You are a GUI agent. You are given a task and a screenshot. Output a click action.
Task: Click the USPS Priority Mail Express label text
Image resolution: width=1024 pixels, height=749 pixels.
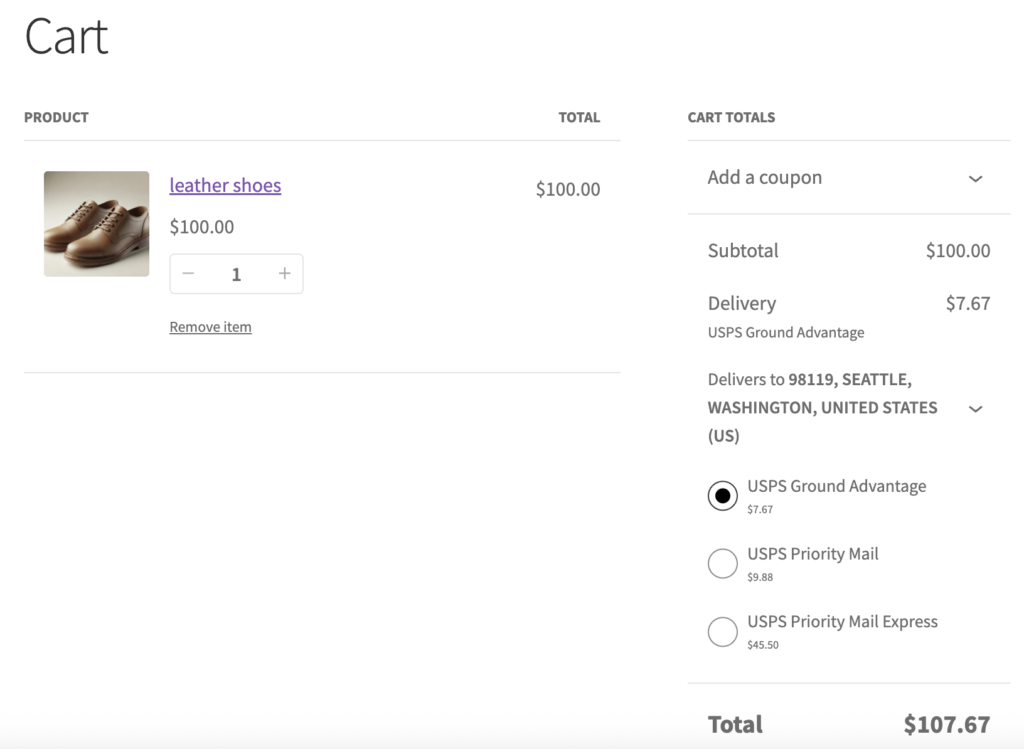click(x=842, y=622)
